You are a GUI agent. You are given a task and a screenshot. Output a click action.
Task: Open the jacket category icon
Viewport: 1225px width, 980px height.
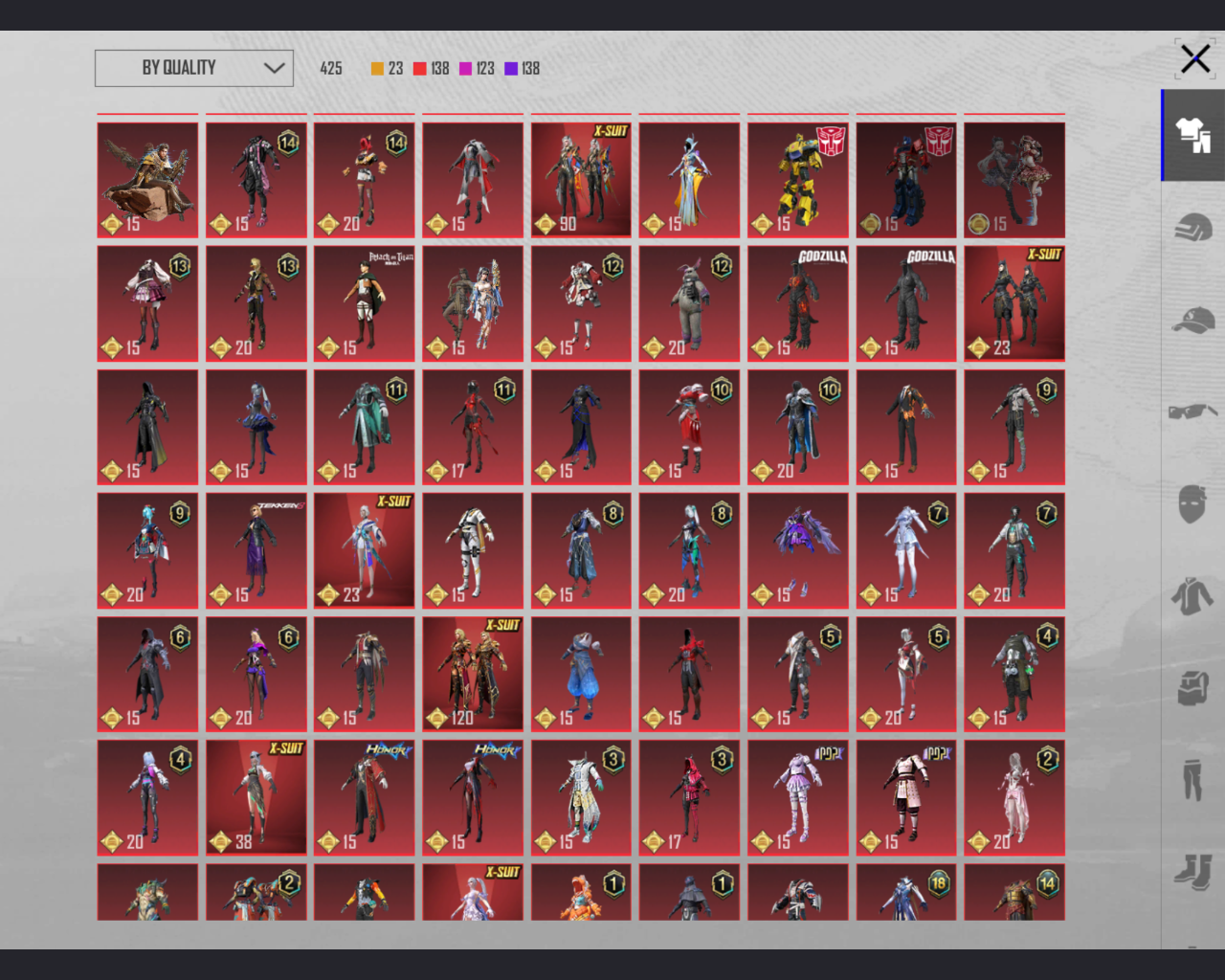[x=1192, y=595]
